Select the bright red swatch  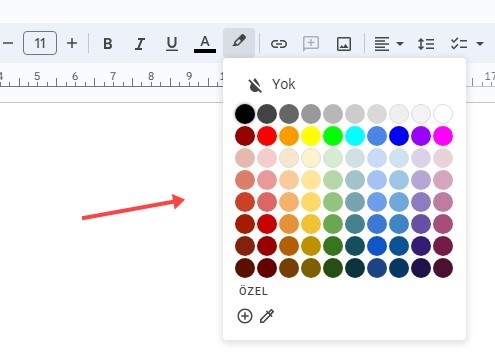click(267, 136)
